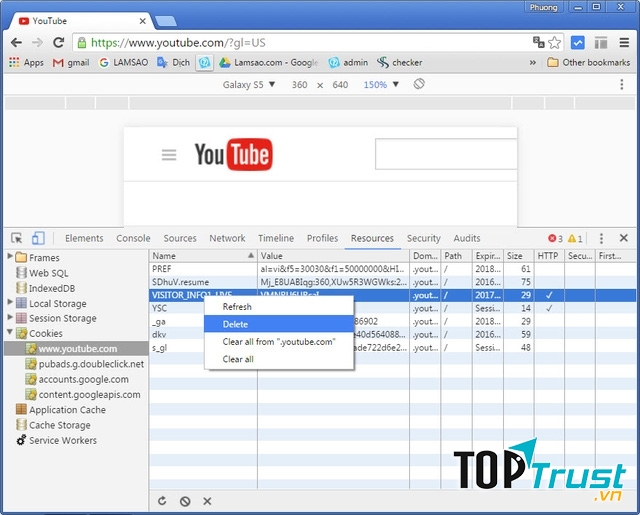The height and width of the screenshot is (515, 640).
Task: Open the Apps bookmarks shortcut
Action: pos(27,62)
